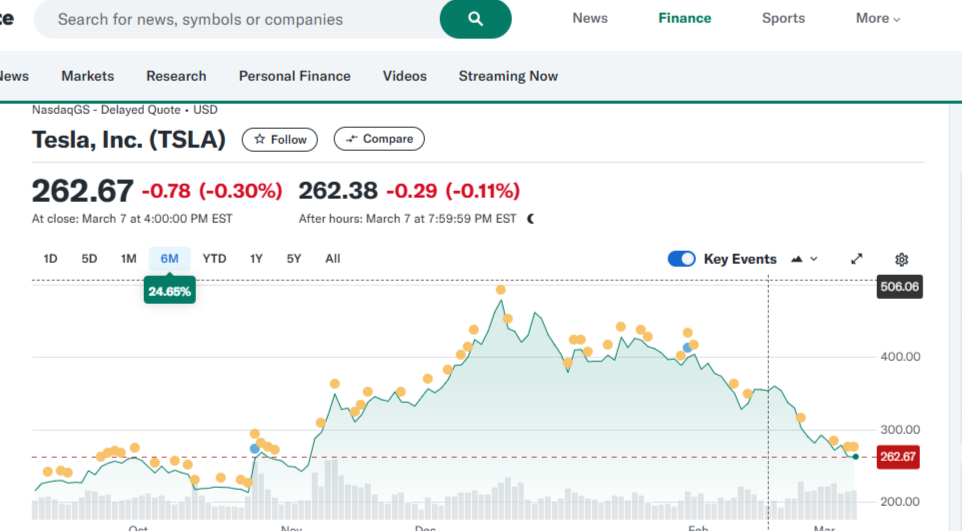Viewport: 962px width, 531px height.
Task: Click the 200.00 axis label
Action: pos(900,502)
